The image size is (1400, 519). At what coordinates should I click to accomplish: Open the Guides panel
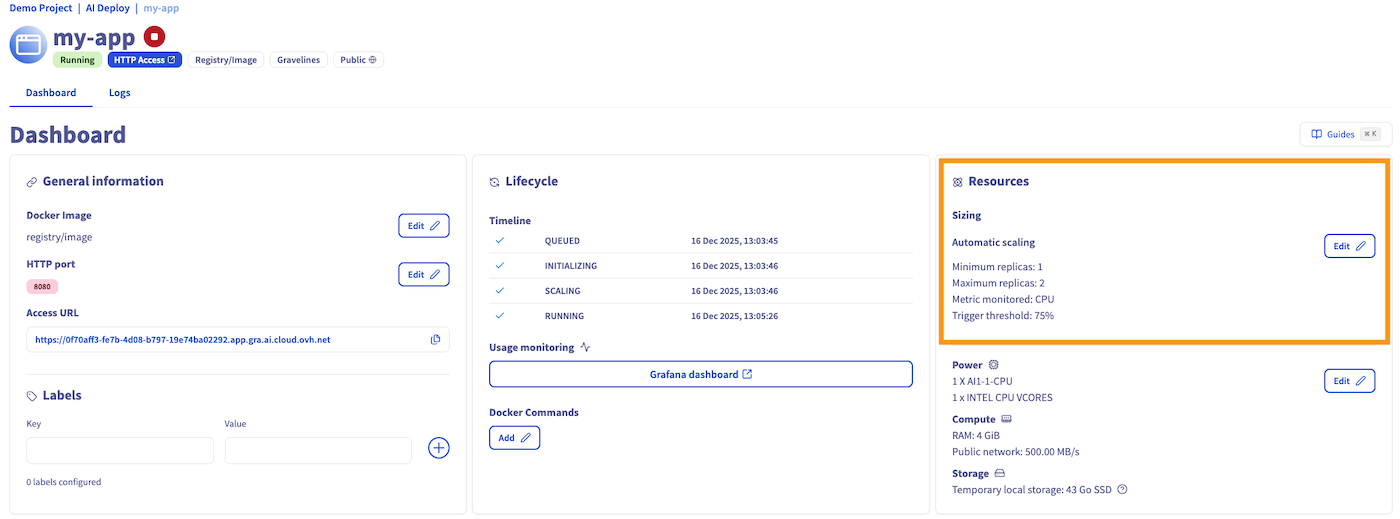tap(1344, 134)
